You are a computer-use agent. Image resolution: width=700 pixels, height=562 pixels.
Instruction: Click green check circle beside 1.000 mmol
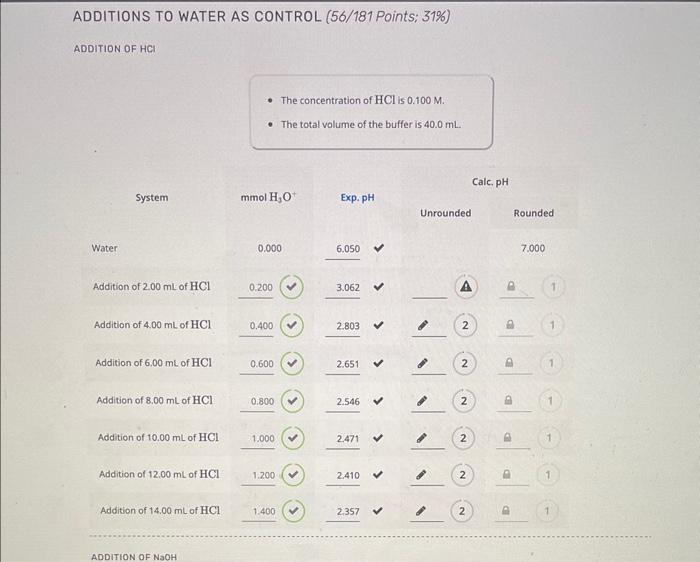click(x=292, y=438)
